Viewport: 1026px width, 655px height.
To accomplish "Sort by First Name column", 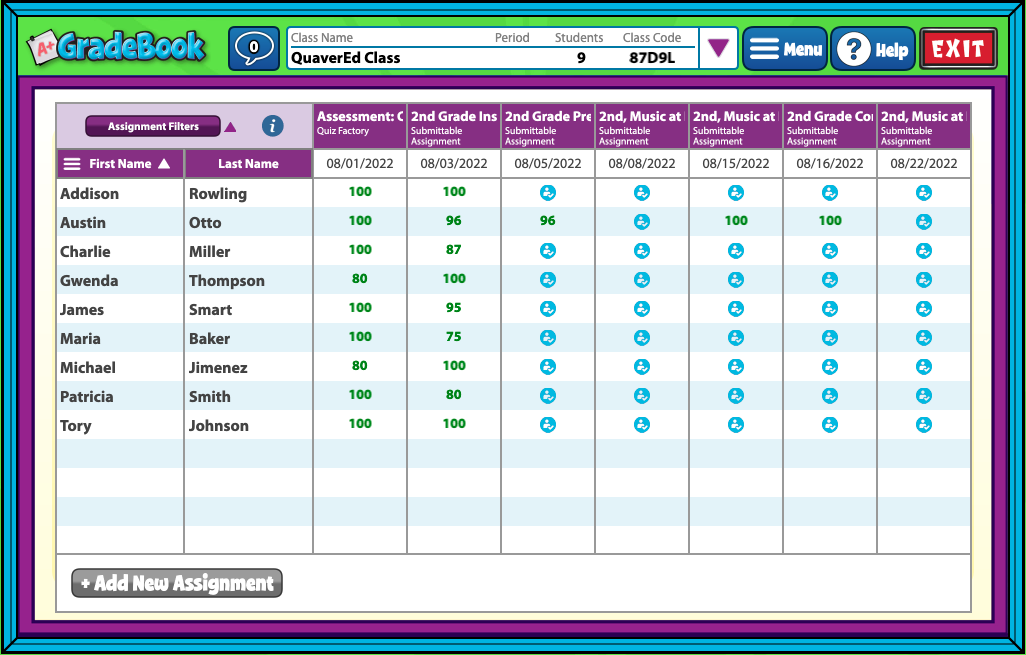I will tap(120, 164).
